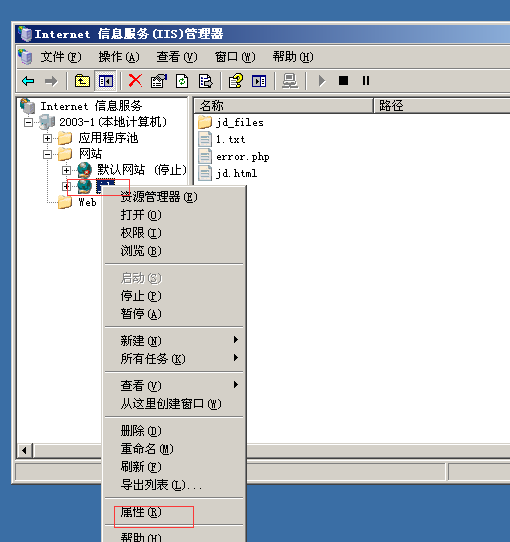The image size is (510, 542).
Task: Choose 重命名(M) from context menu
Action: 174,449
